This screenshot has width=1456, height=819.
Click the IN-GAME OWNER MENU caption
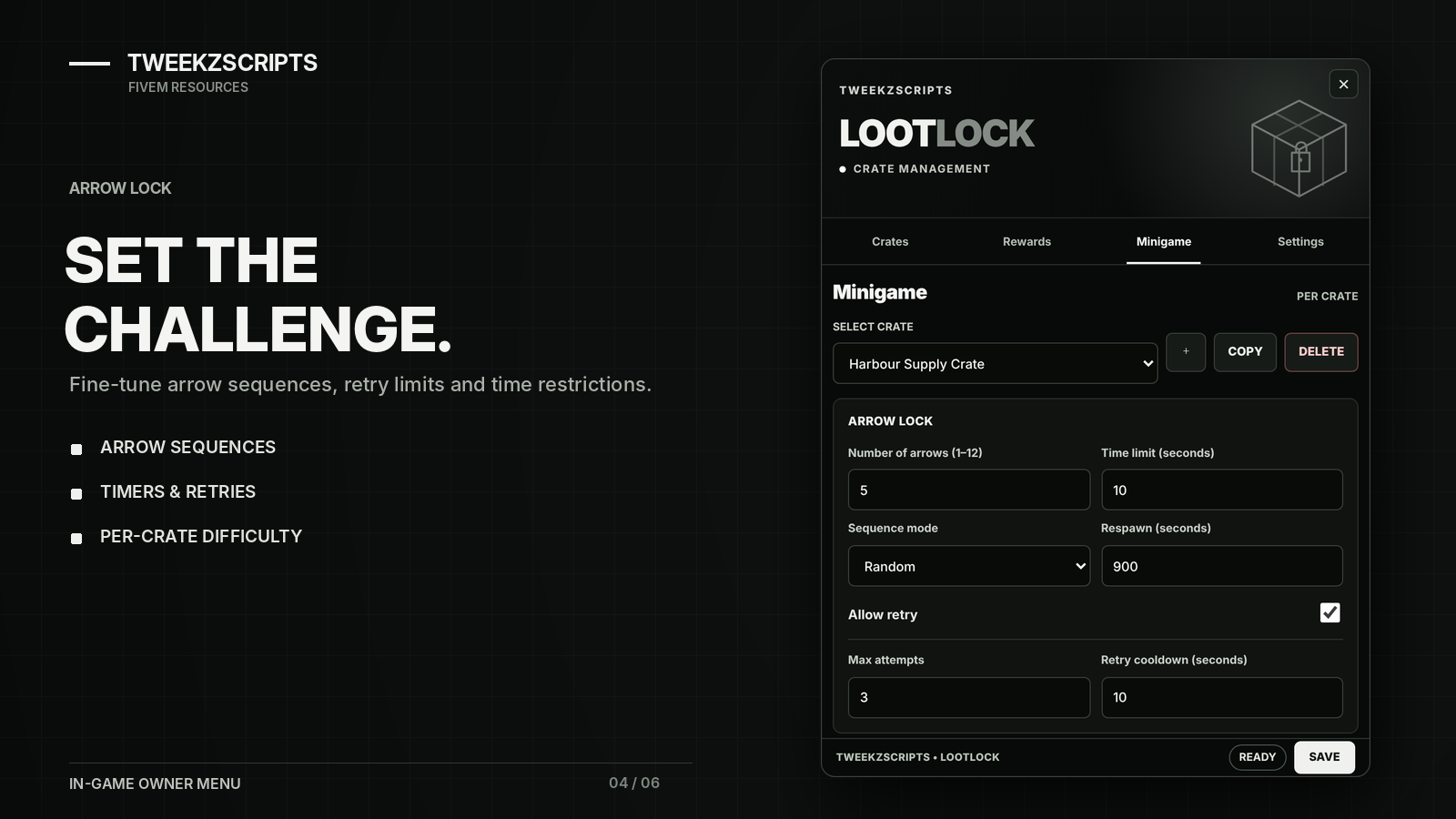[155, 784]
